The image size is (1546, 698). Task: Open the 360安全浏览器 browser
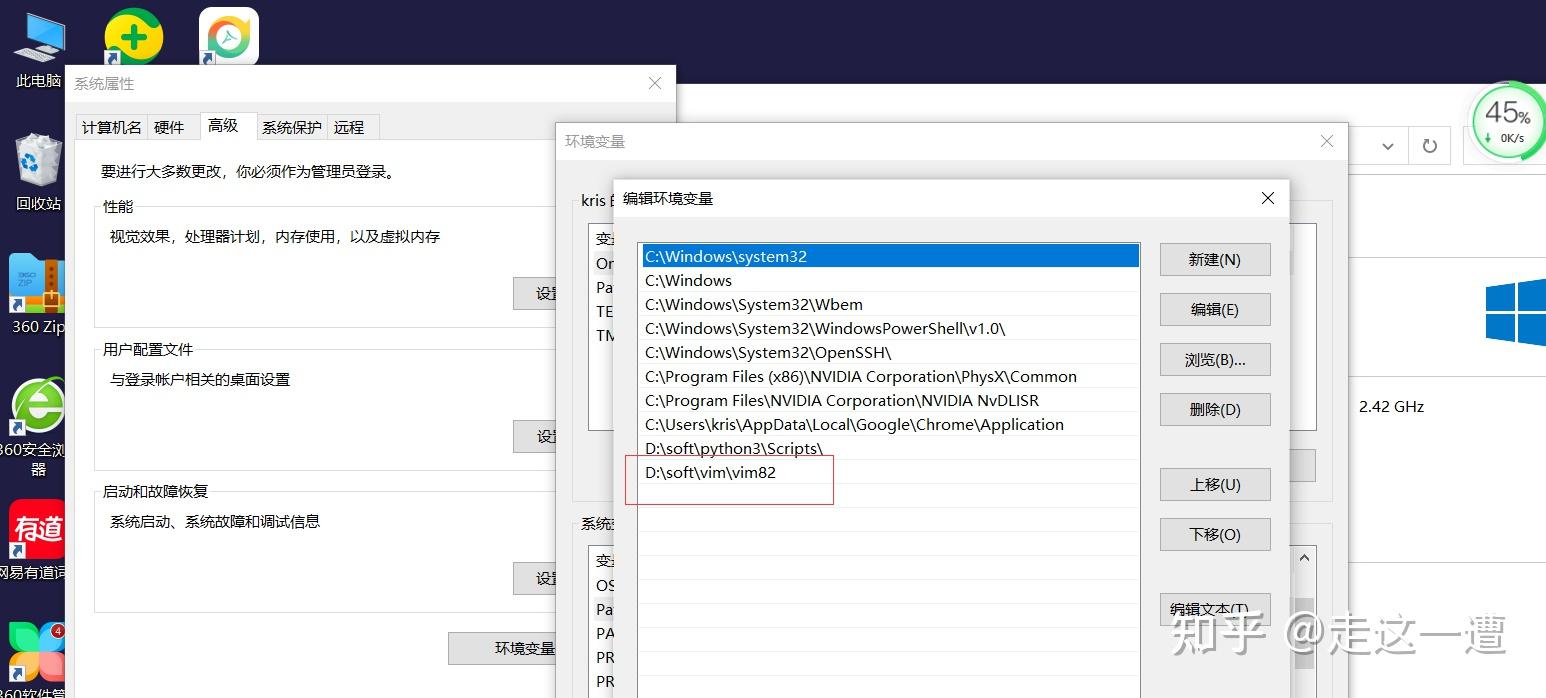pos(36,410)
